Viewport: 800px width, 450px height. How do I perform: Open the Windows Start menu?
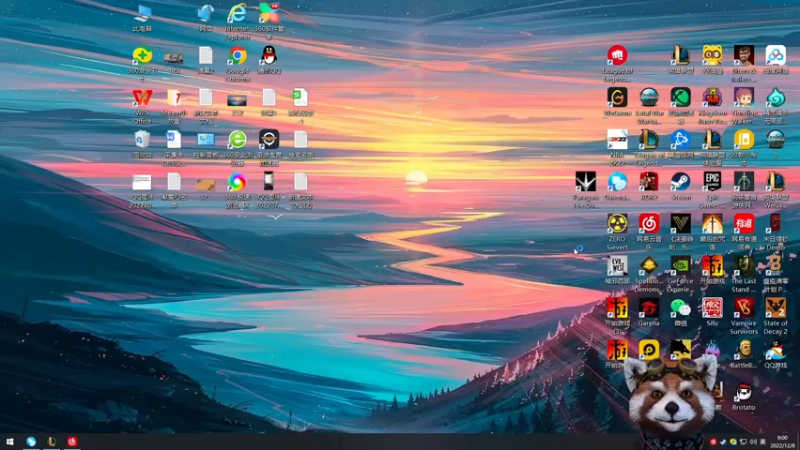[x=10, y=442]
